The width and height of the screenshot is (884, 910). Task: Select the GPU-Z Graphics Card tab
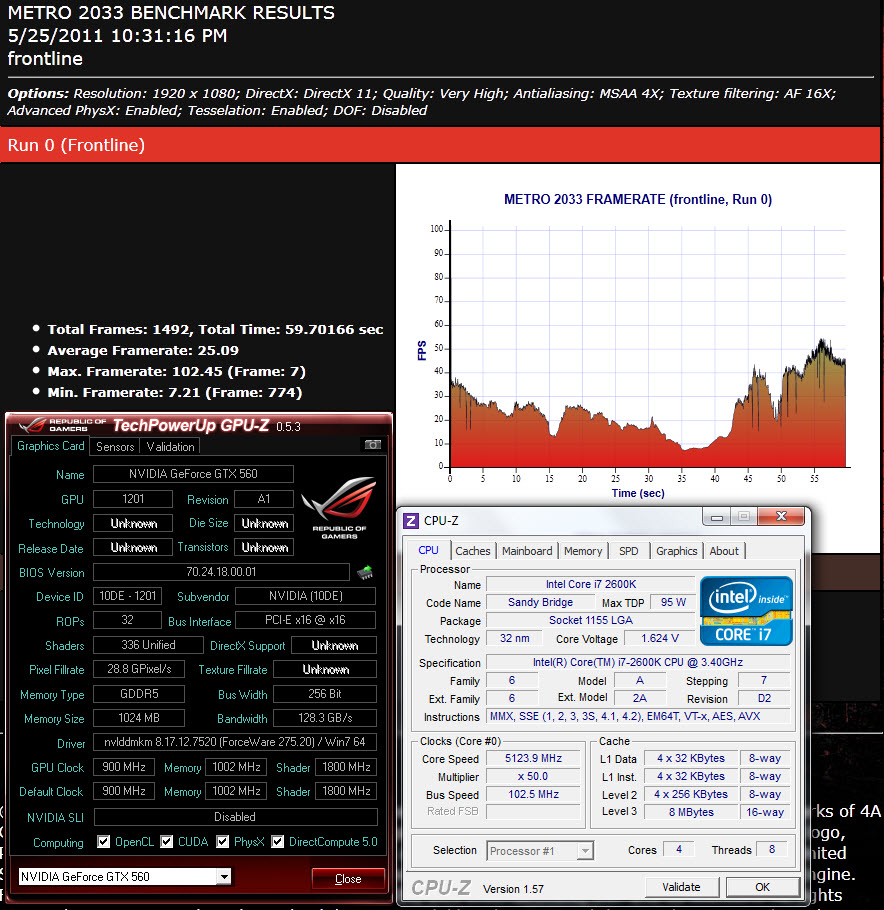click(x=50, y=446)
